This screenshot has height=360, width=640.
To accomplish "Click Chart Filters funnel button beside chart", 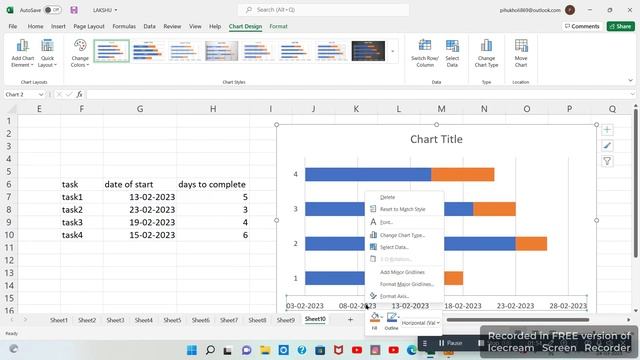I will (607, 161).
